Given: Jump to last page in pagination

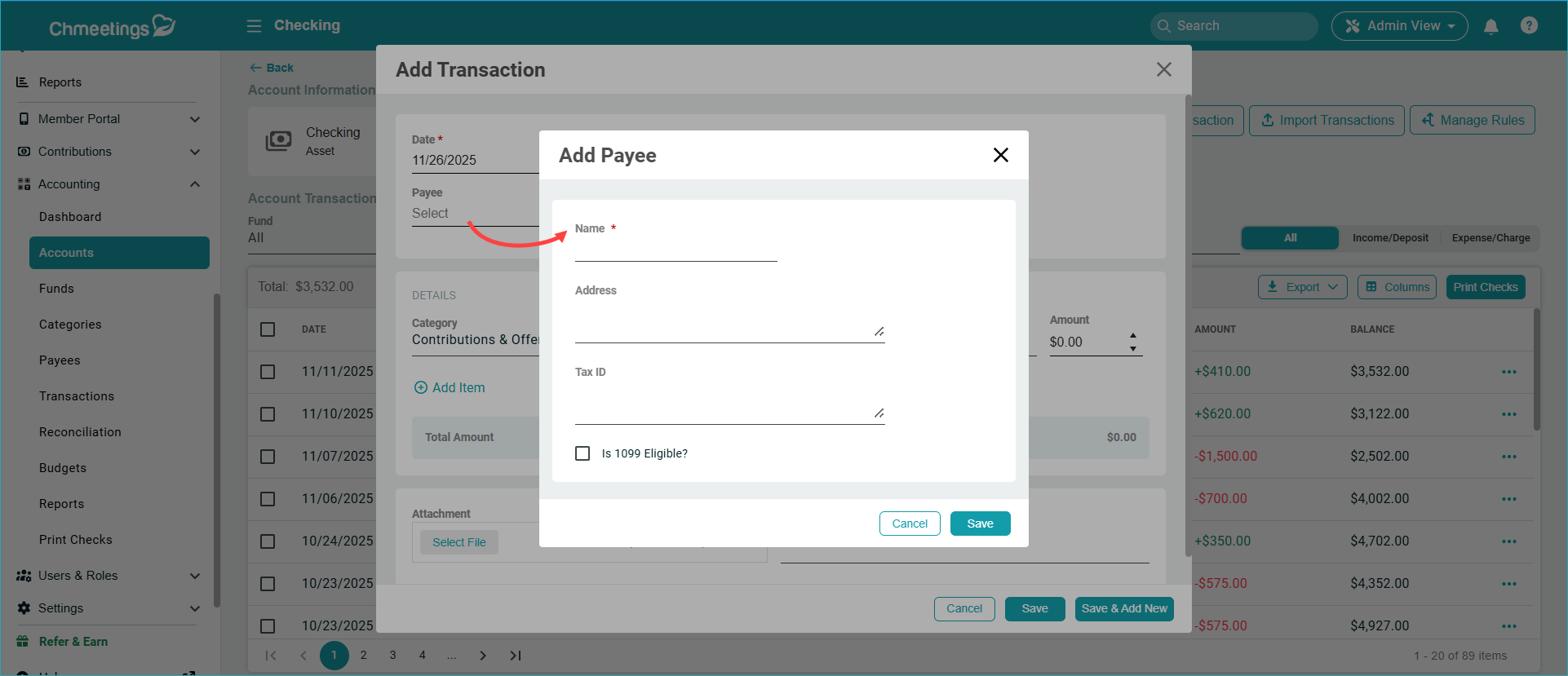Looking at the screenshot, I should coord(516,656).
